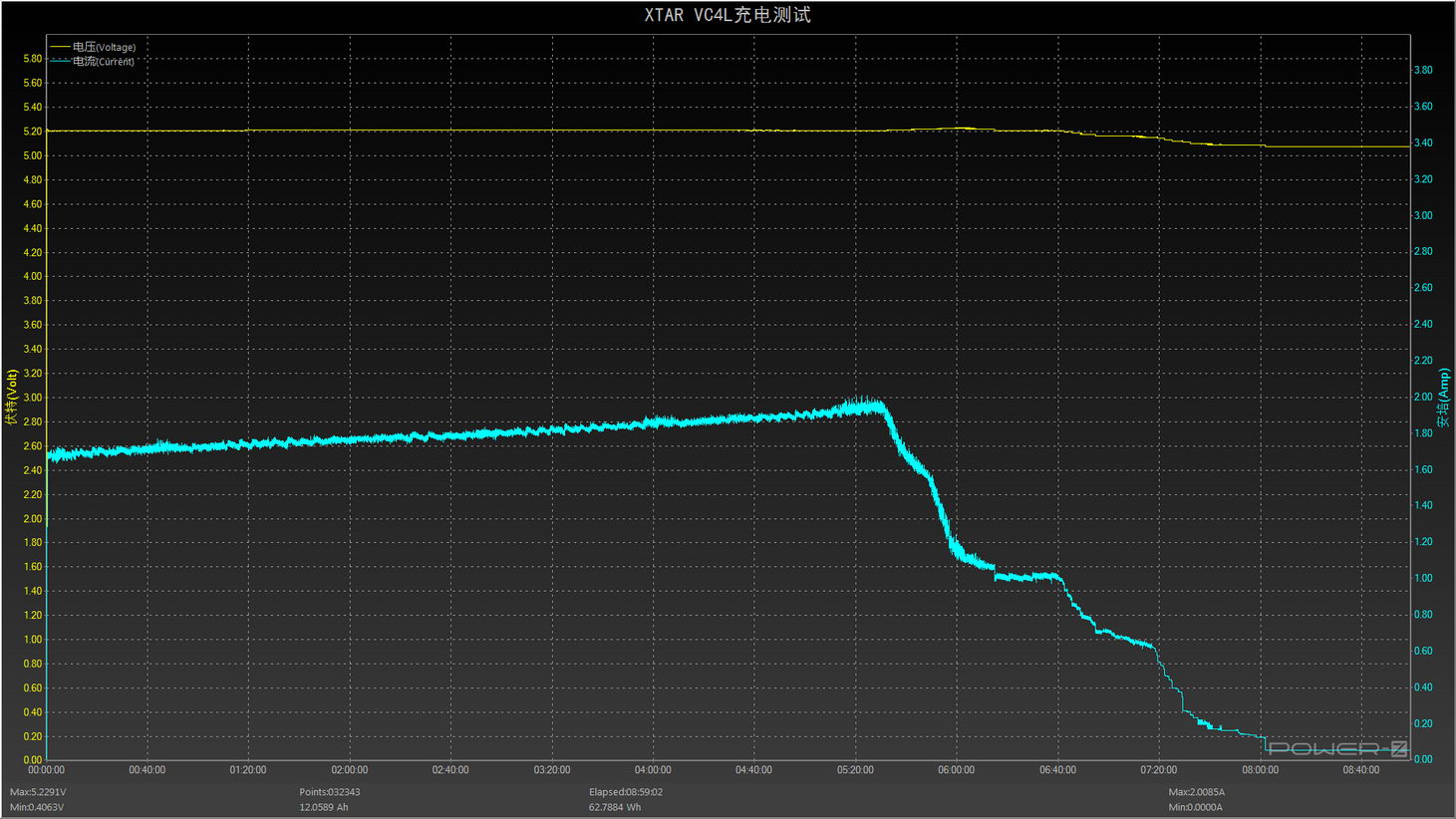Viewport: 1456px width, 819px height.
Task: Click the 12.0589 Ah capacity readout
Action: 324,807
